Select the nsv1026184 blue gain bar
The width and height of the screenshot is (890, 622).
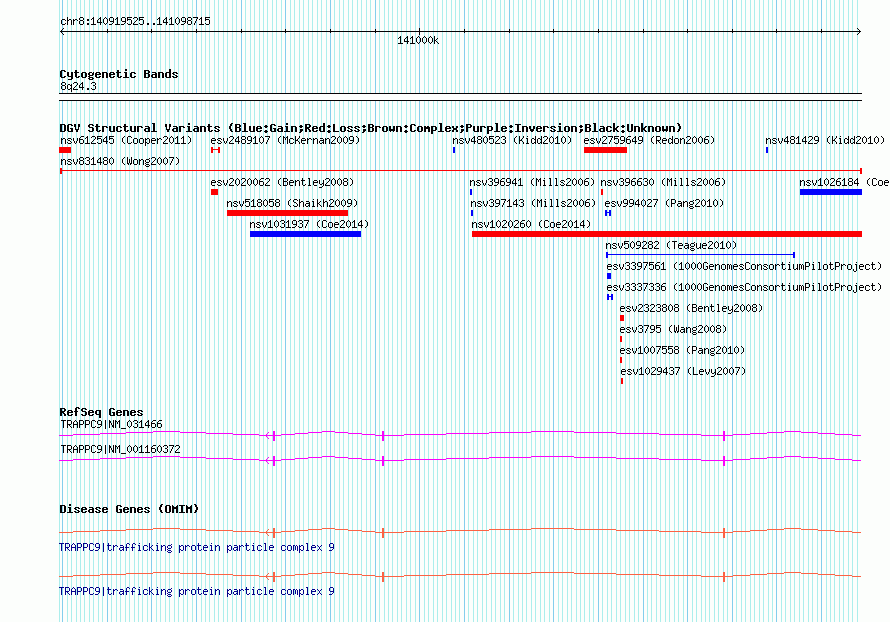click(831, 192)
